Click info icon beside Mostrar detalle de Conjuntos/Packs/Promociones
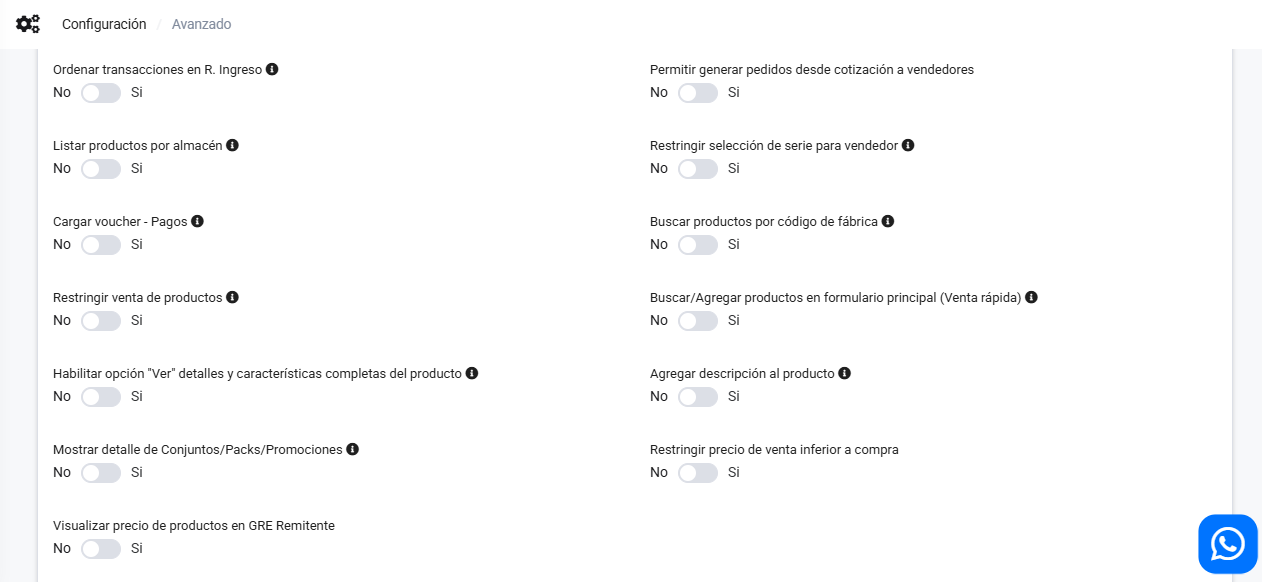The width and height of the screenshot is (1262, 582). (352, 449)
